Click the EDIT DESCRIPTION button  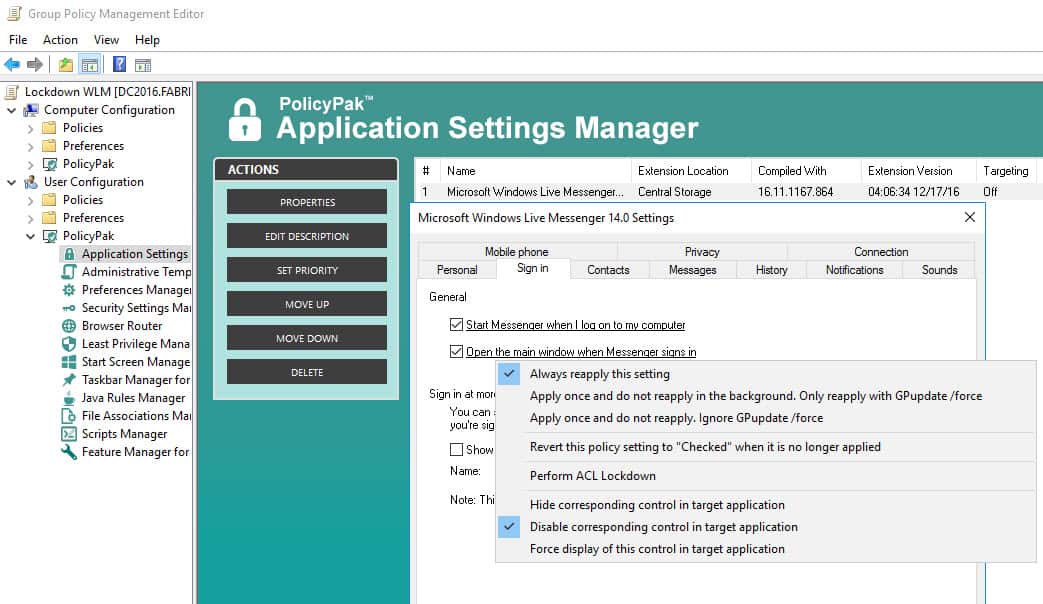click(307, 235)
